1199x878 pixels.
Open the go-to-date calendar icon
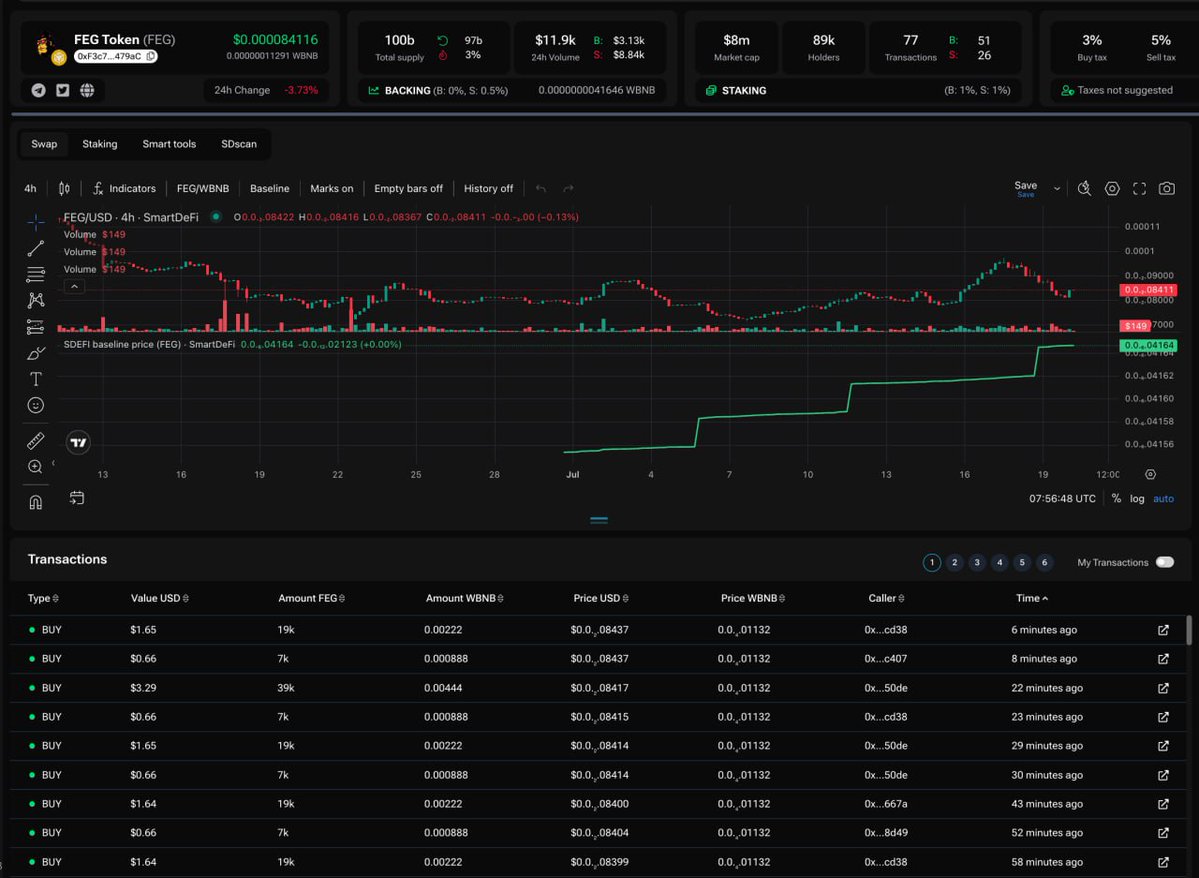pos(76,498)
